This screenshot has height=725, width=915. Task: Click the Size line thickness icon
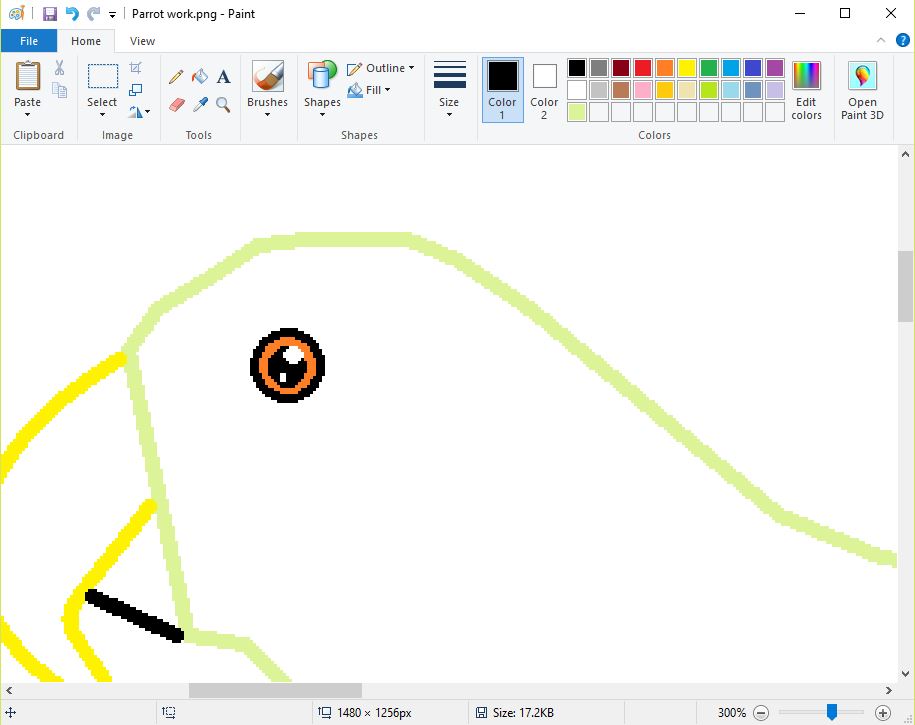(449, 75)
